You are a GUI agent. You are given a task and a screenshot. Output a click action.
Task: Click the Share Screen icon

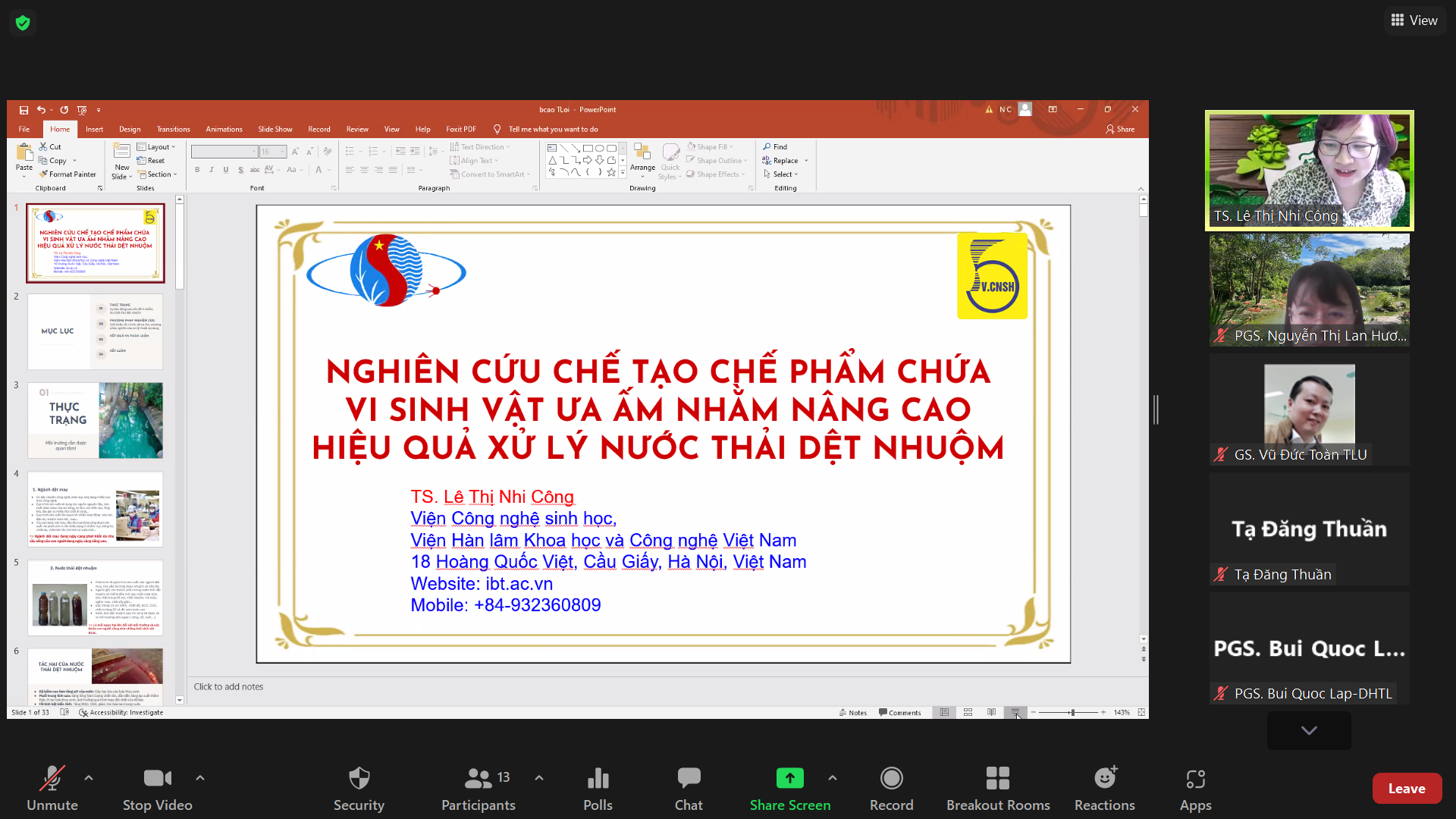click(x=789, y=779)
